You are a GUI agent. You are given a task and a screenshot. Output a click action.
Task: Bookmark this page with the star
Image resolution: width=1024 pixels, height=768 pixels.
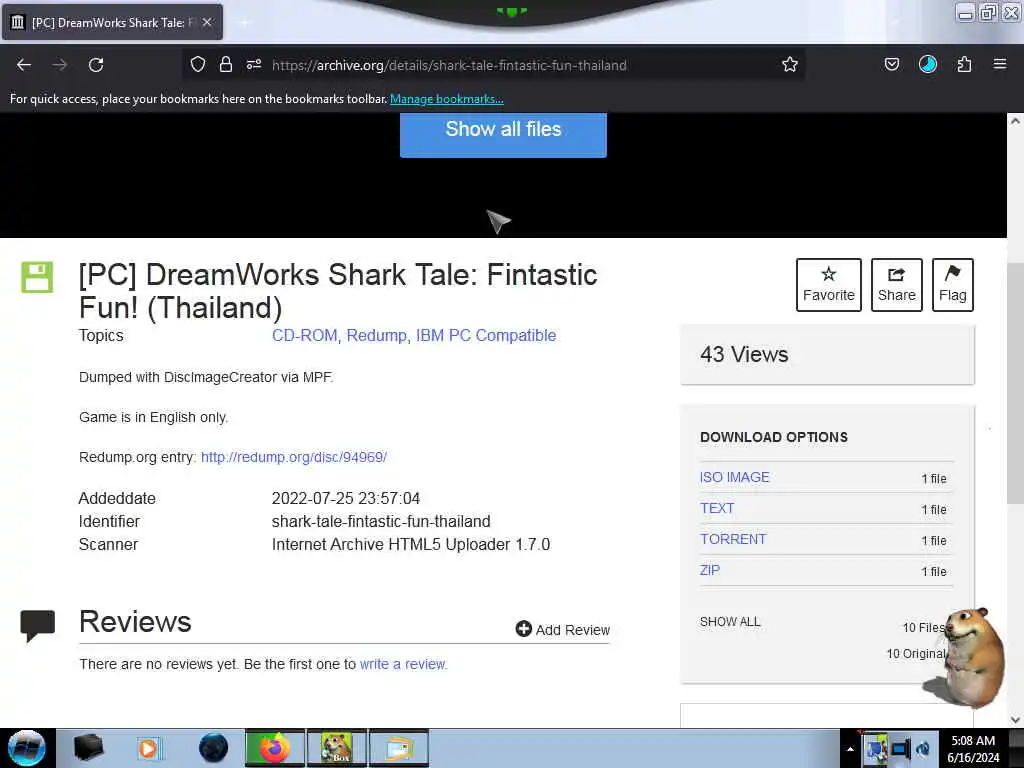790,64
